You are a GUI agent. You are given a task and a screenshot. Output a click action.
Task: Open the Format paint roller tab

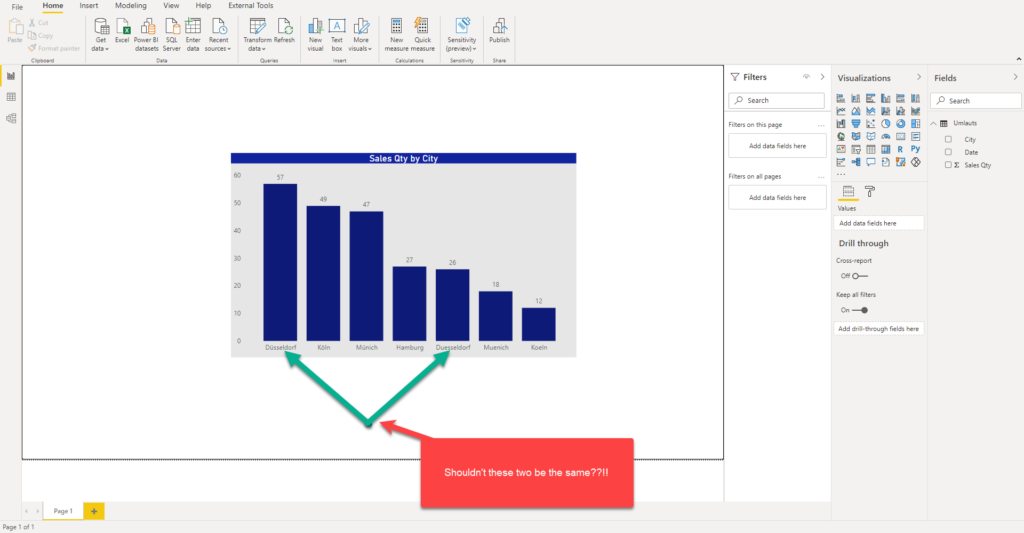[870, 191]
